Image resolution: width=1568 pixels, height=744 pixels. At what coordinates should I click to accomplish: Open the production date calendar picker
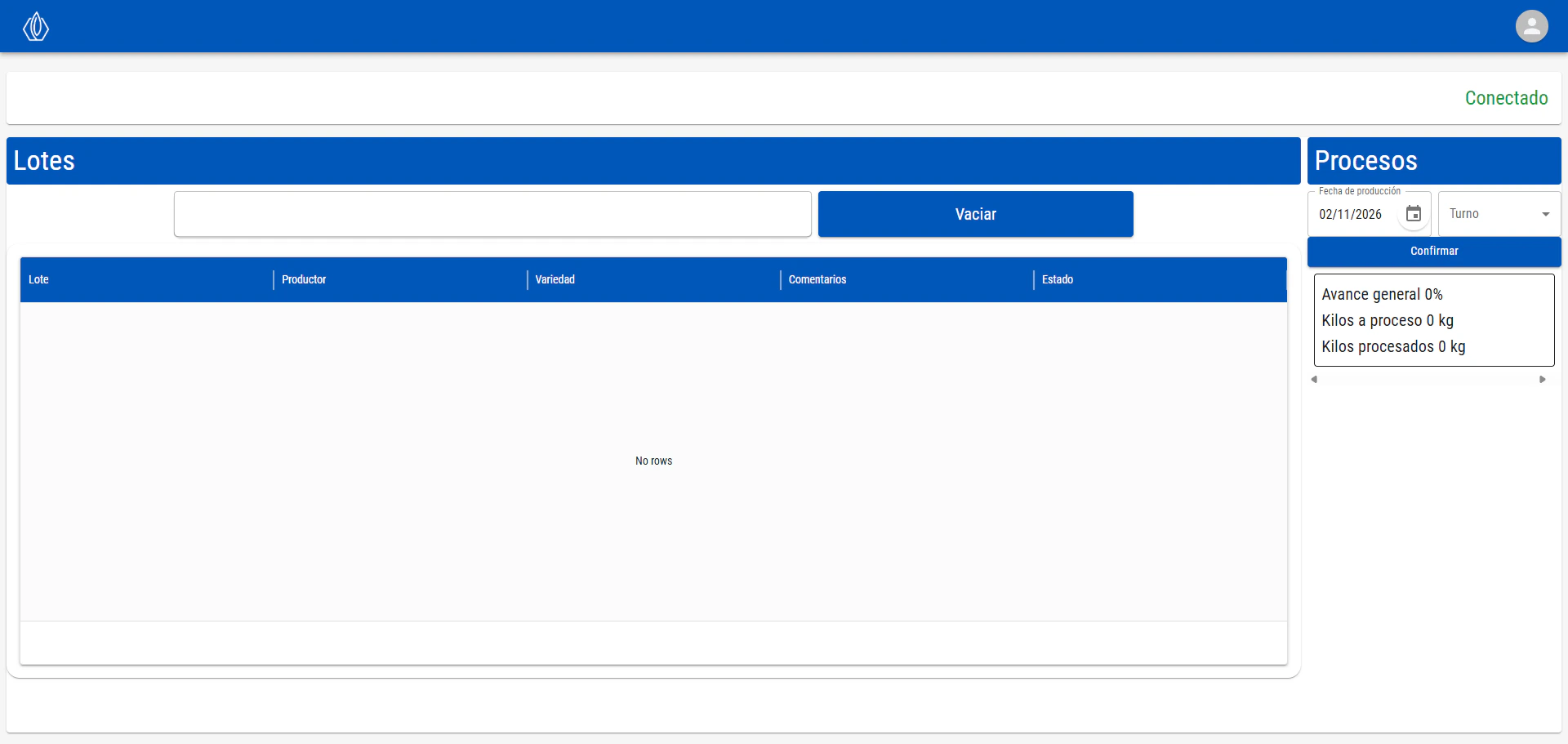coord(1414,214)
